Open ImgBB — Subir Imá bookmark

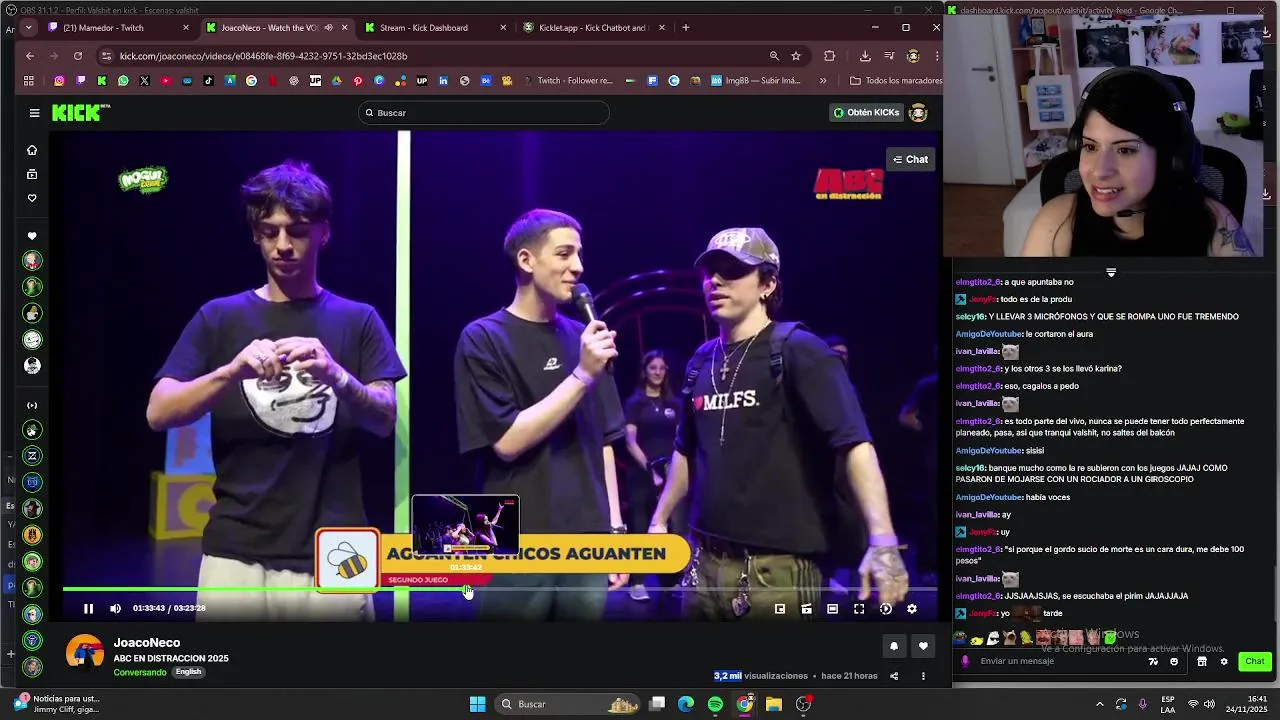[x=756, y=81]
